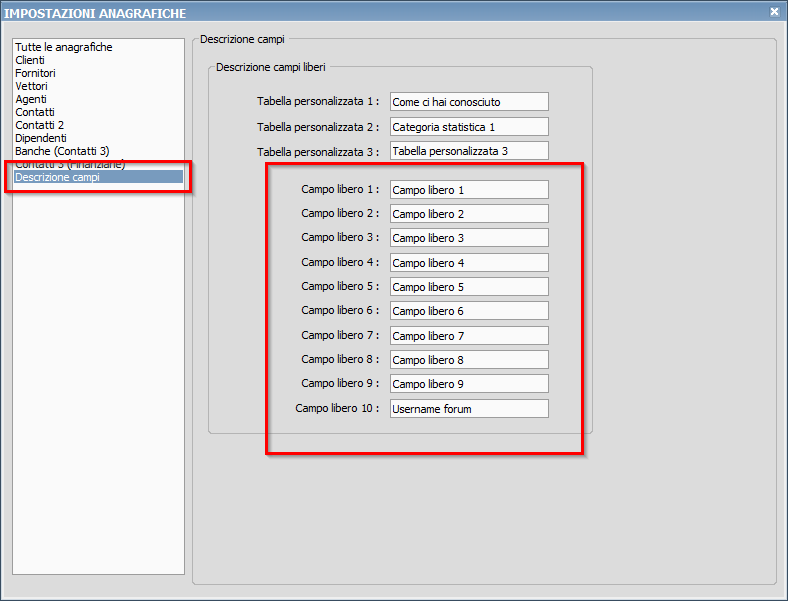This screenshot has width=788, height=601.
Task: Edit the 'Campo libero 3' text field
Action: click(x=469, y=238)
